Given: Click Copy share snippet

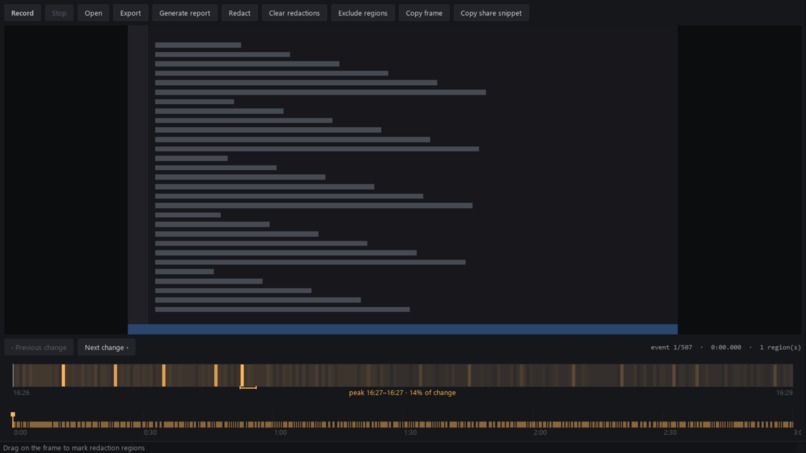Looking at the screenshot, I should (x=491, y=13).
